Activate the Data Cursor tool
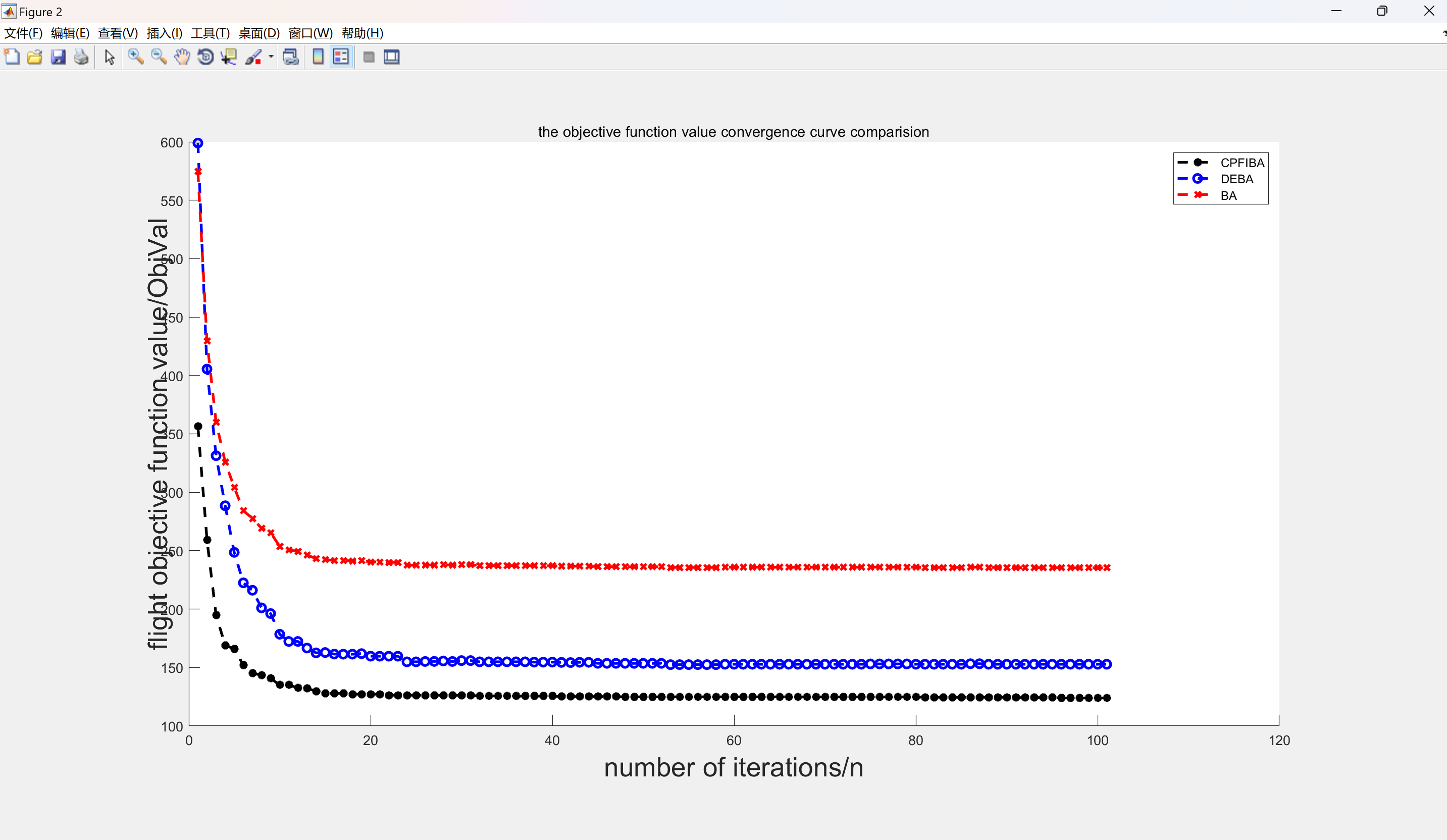The height and width of the screenshot is (840, 1447). click(x=229, y=57)
